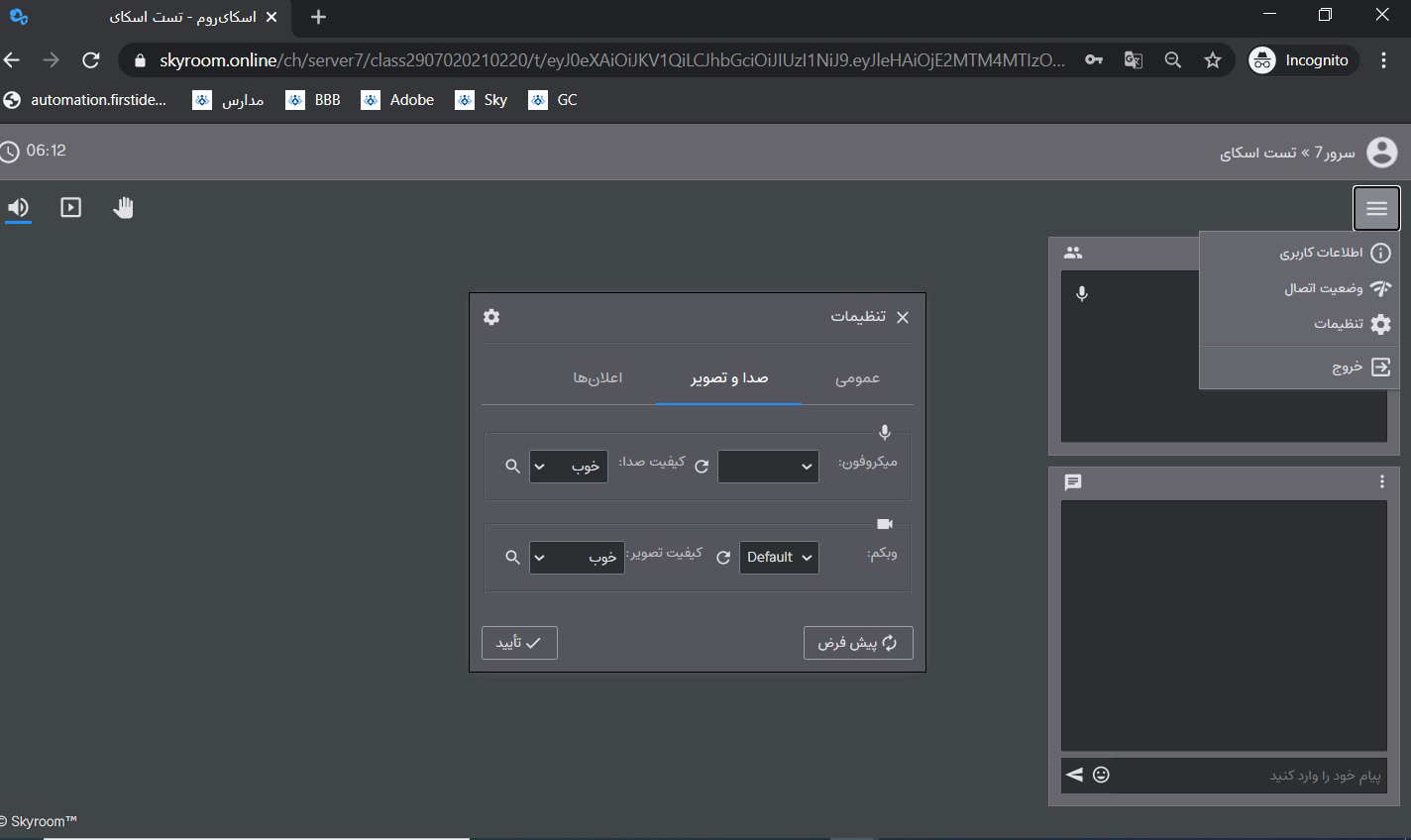Open the کیفیت تصویر quality dropdown
The image size is (1411, 840).
[577, 558]
